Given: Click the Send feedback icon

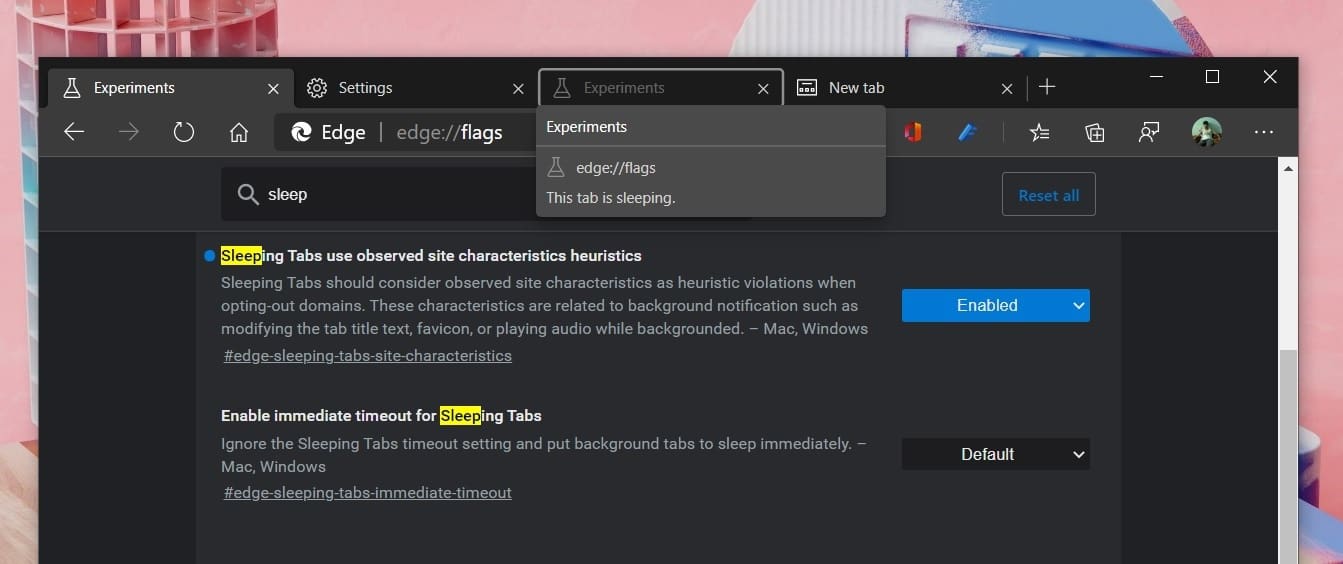Looking at the screenshot, I should click(x=1149, y=132).
